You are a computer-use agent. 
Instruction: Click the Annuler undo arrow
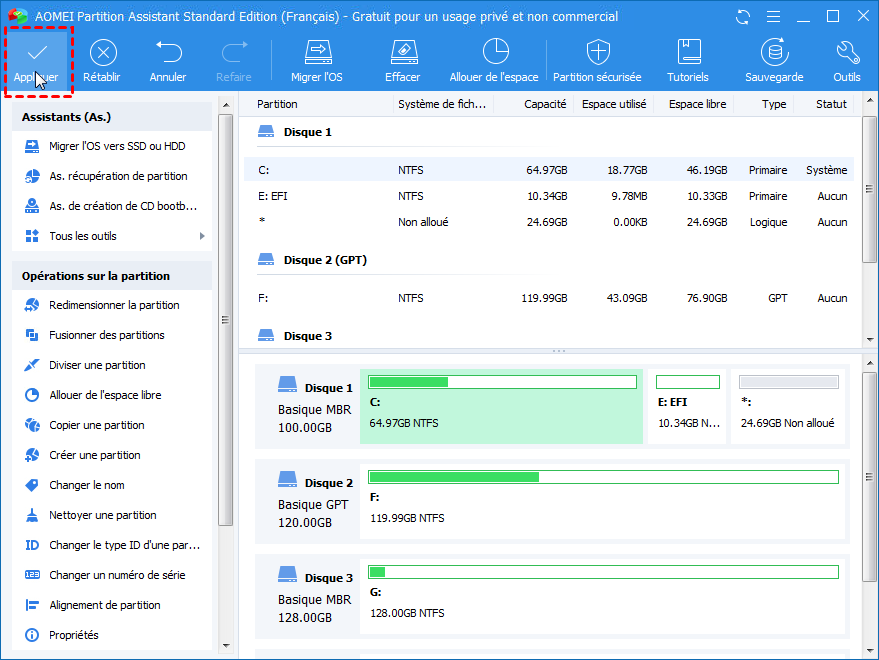pyautogui.click(x=168, y=53)
